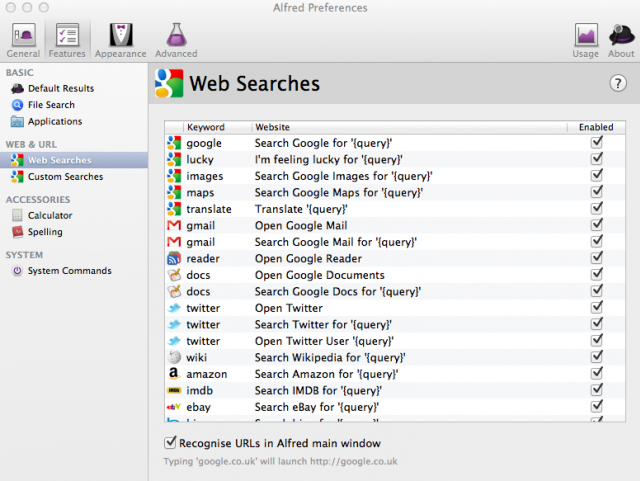Screen dimensions: 640x481
Task: Click the Google icon beside google keyword
Action: coord(174,143)
